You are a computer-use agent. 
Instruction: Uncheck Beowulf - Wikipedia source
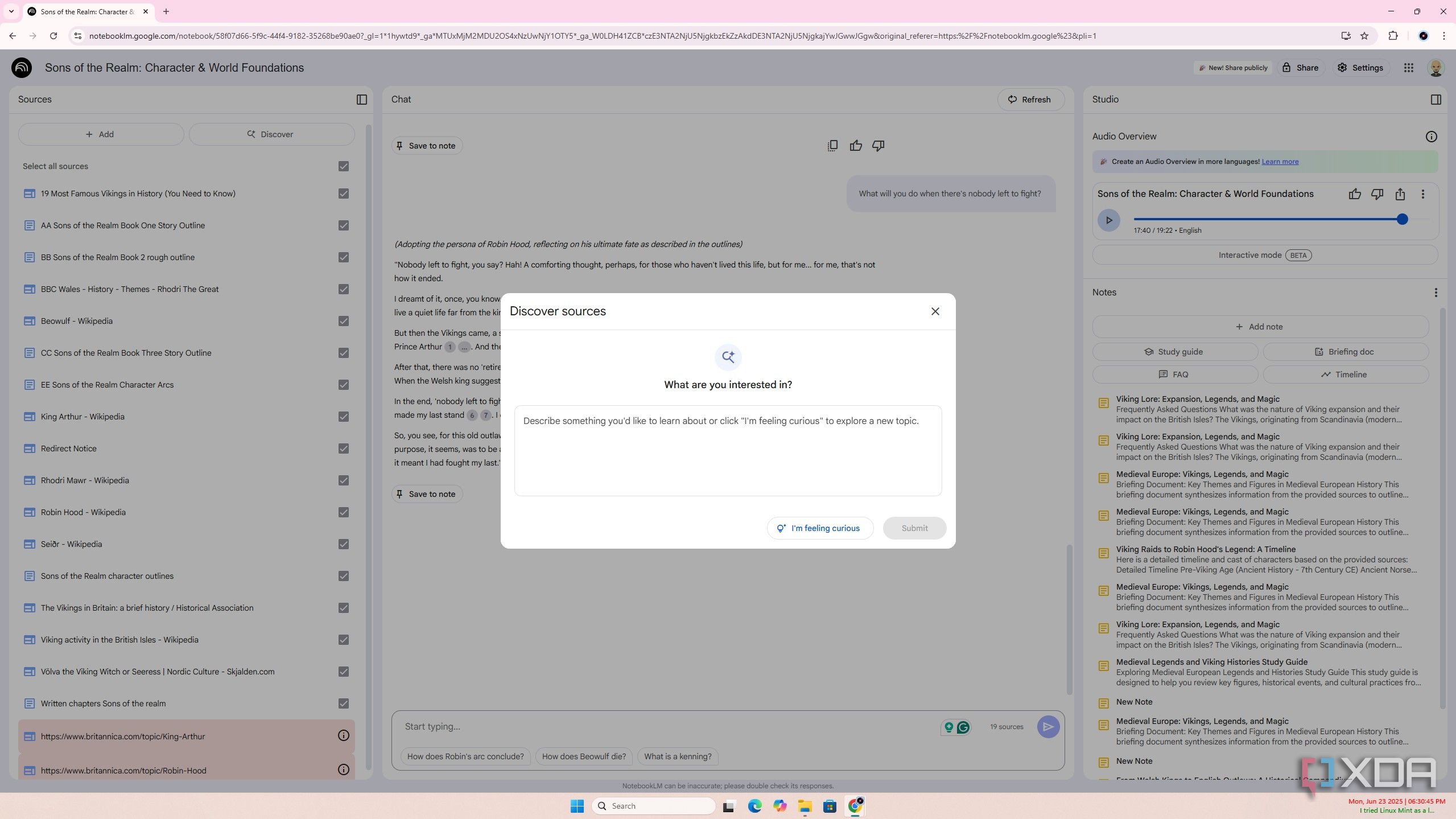pos(343,321)
